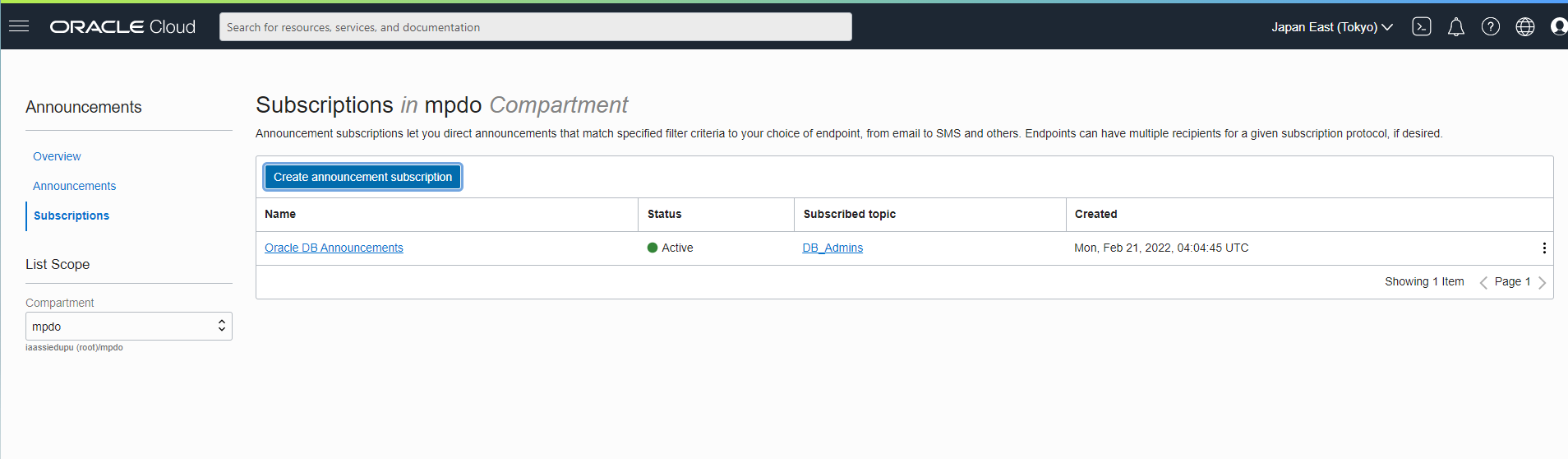Screen dimensions: 1568x459
Task: Open the Overview section
Action: (x=57, y=156)
